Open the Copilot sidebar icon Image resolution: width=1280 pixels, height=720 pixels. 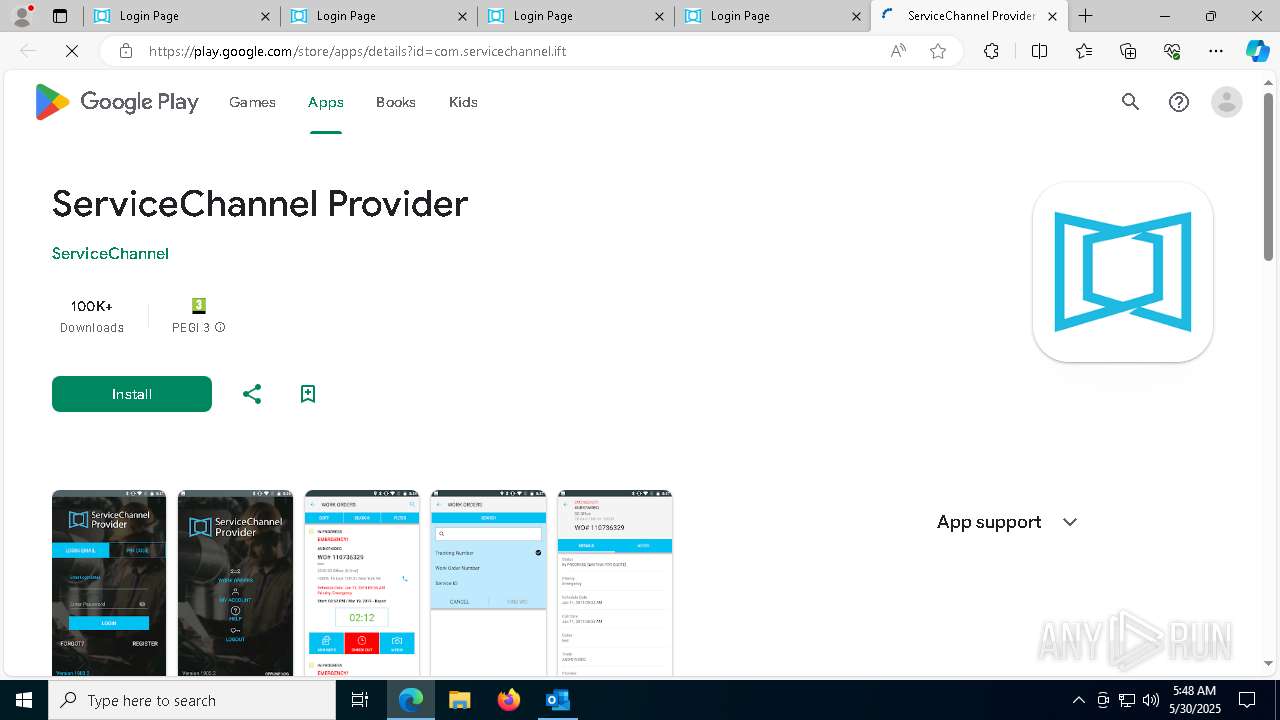[x=1257, y=51]
